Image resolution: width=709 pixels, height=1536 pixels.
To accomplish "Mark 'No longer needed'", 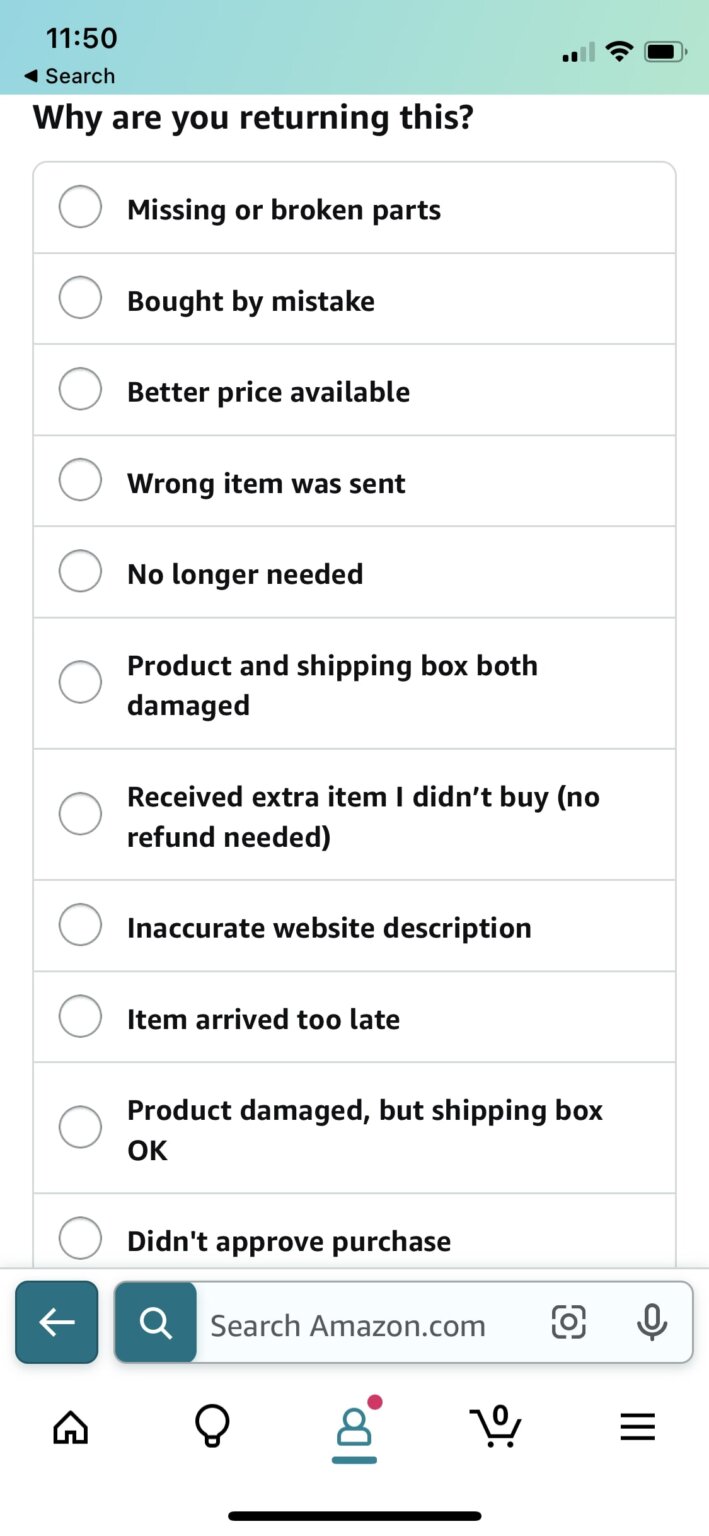I will point(80,571).
